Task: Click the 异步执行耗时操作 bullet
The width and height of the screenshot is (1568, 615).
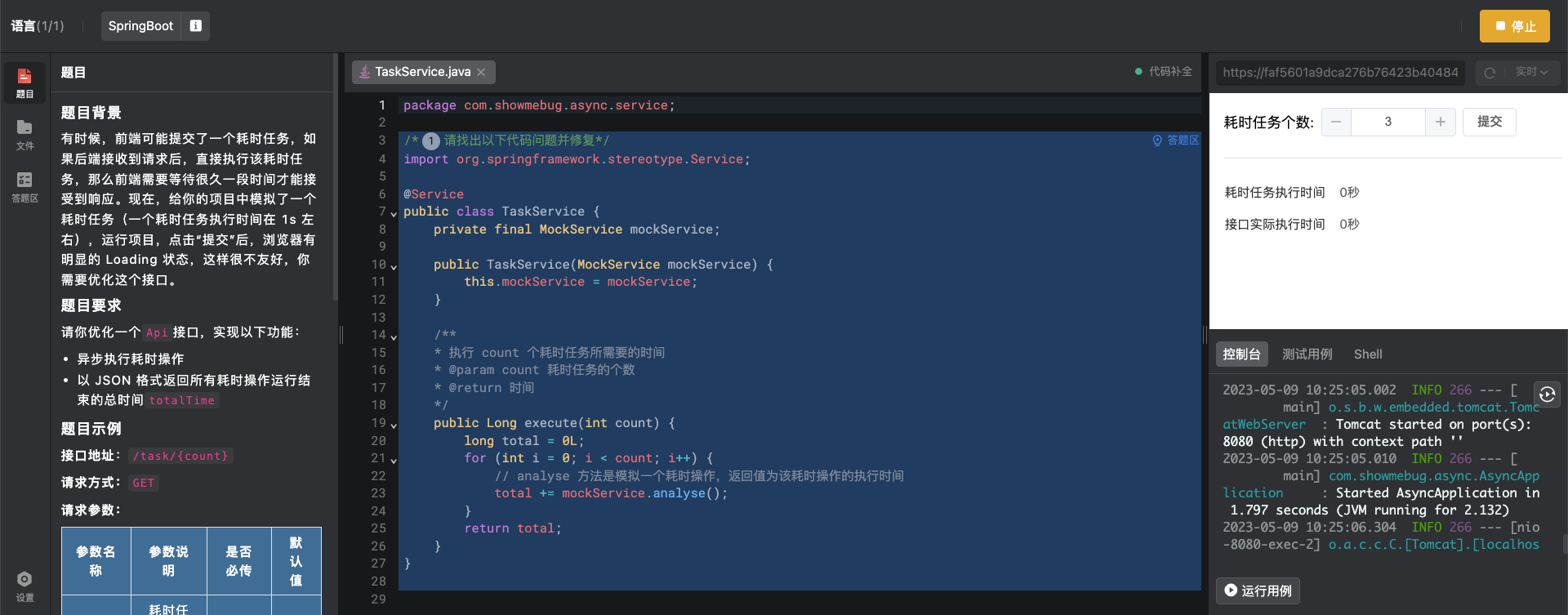Action: pos(131,359)
